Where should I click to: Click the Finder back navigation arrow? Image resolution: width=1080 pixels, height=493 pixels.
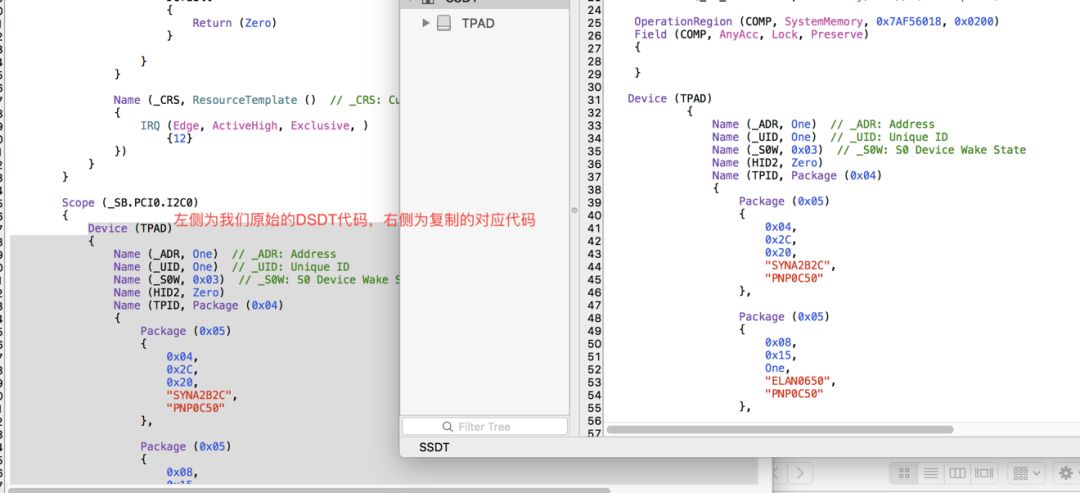[778, 472]
